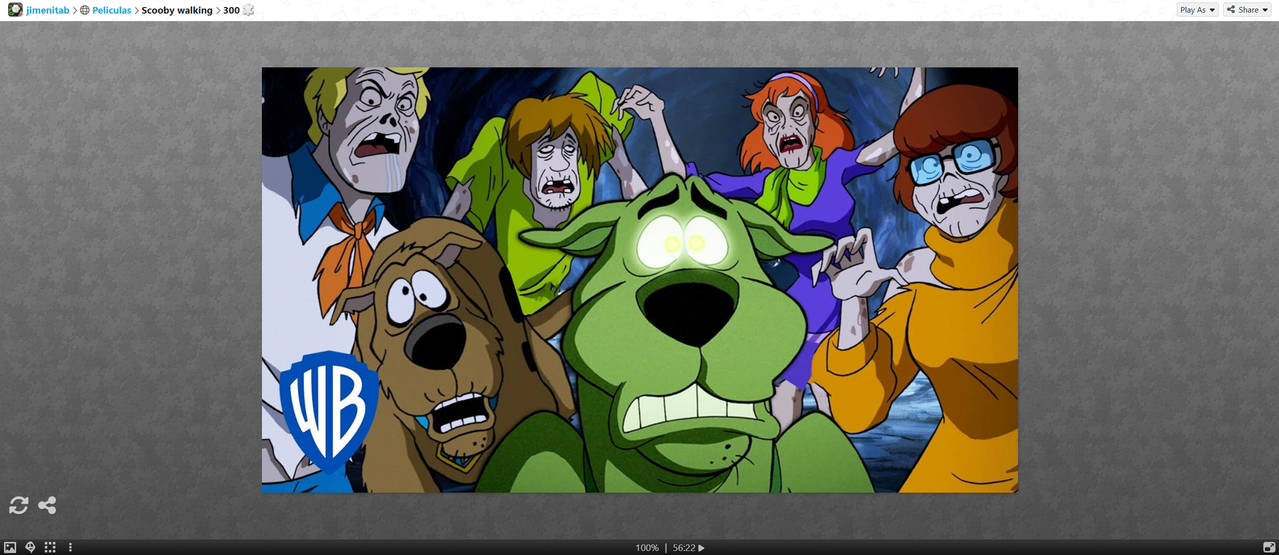Viewport: 1279px width, 555px height.
Task: Click the Scooby walking puzzle title
Action: [x=177, y=10]
